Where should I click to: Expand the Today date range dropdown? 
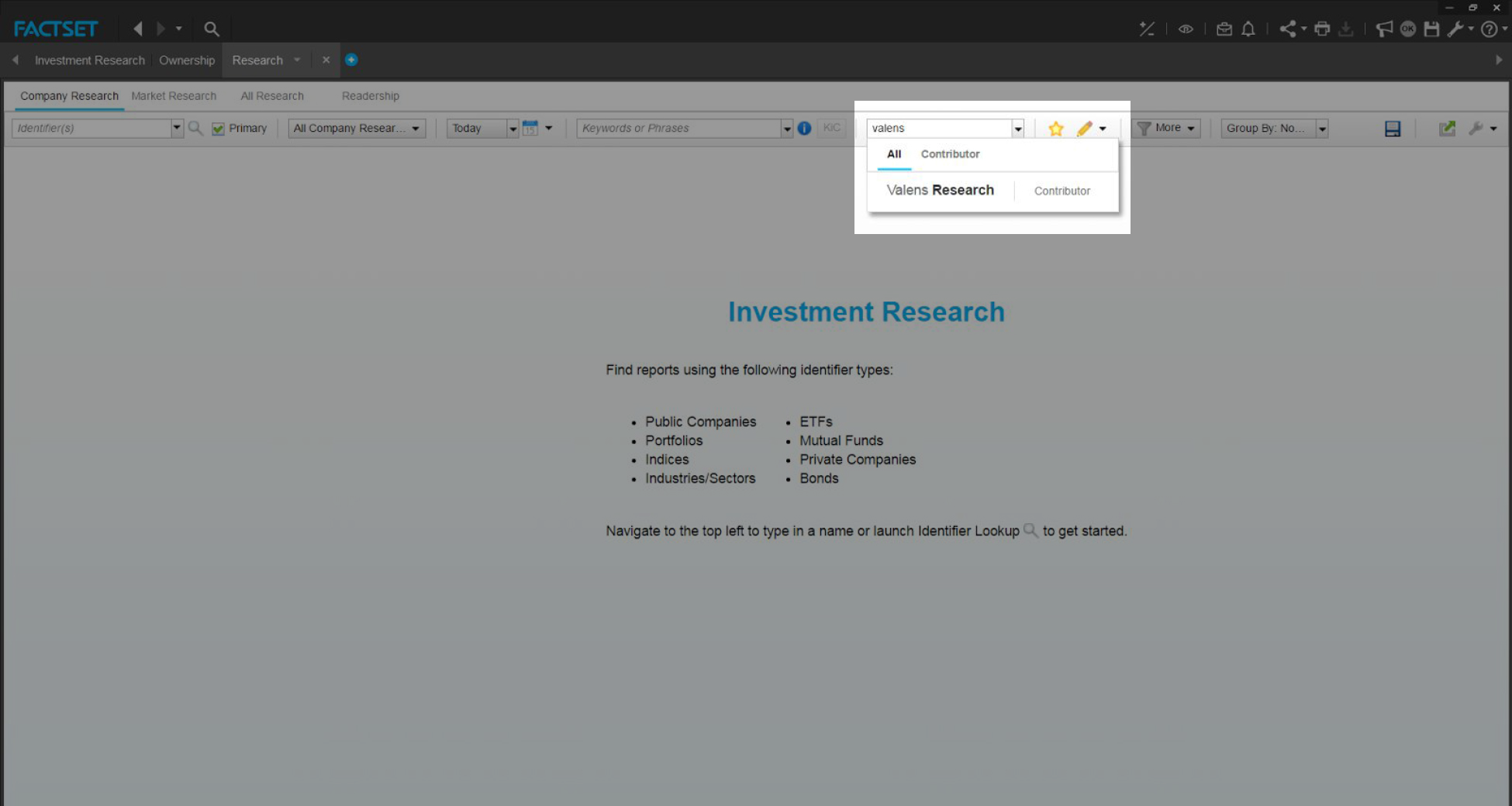pyautogui.click(x=513, y=129)
